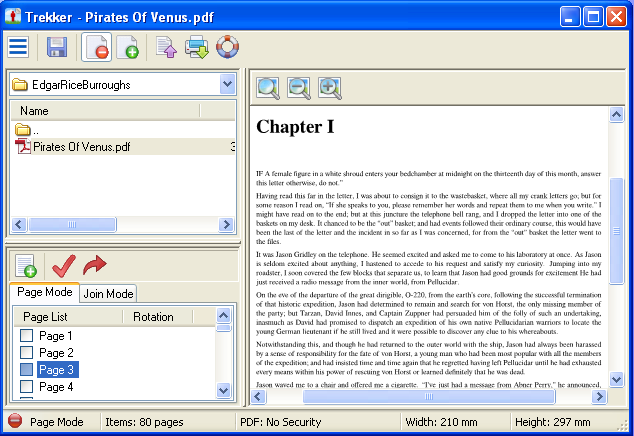Click the Rotation column header
Image resolution: width=634 pixels, height=436 pixels.
(x=158, y=317)
